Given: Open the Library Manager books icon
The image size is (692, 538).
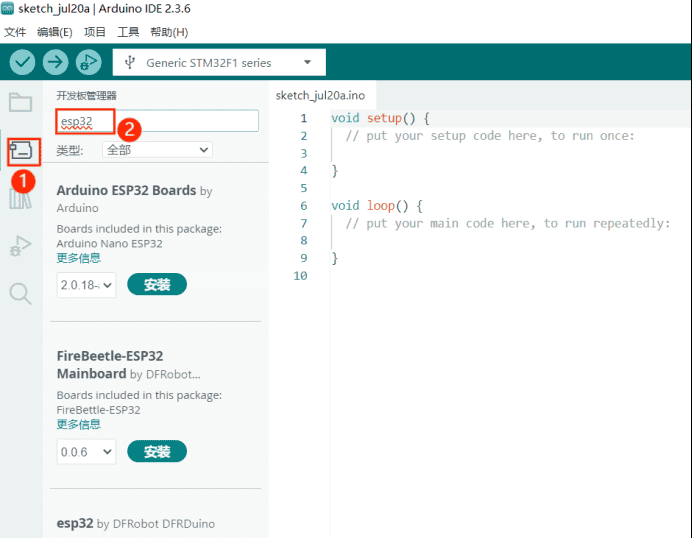Looking at the screenshot, I should (x=20, y=199).
